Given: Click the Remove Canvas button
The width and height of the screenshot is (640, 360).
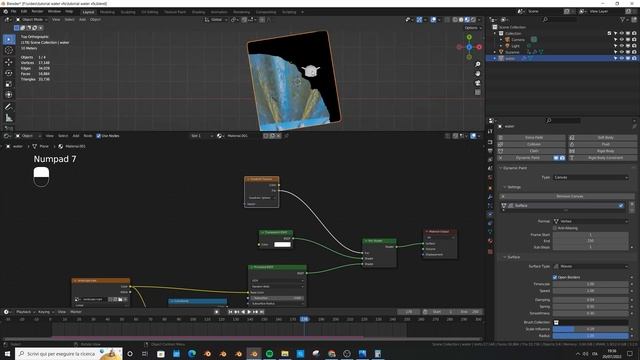Looking at the screenshot, I should [x=566, y=196].
